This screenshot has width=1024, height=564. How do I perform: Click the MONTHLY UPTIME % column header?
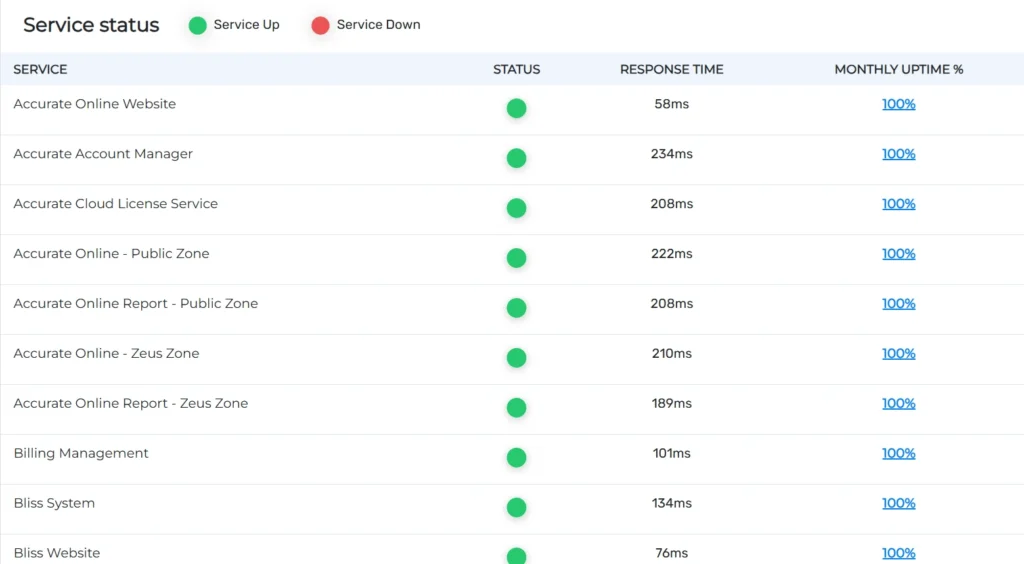(x=899, y=69)
